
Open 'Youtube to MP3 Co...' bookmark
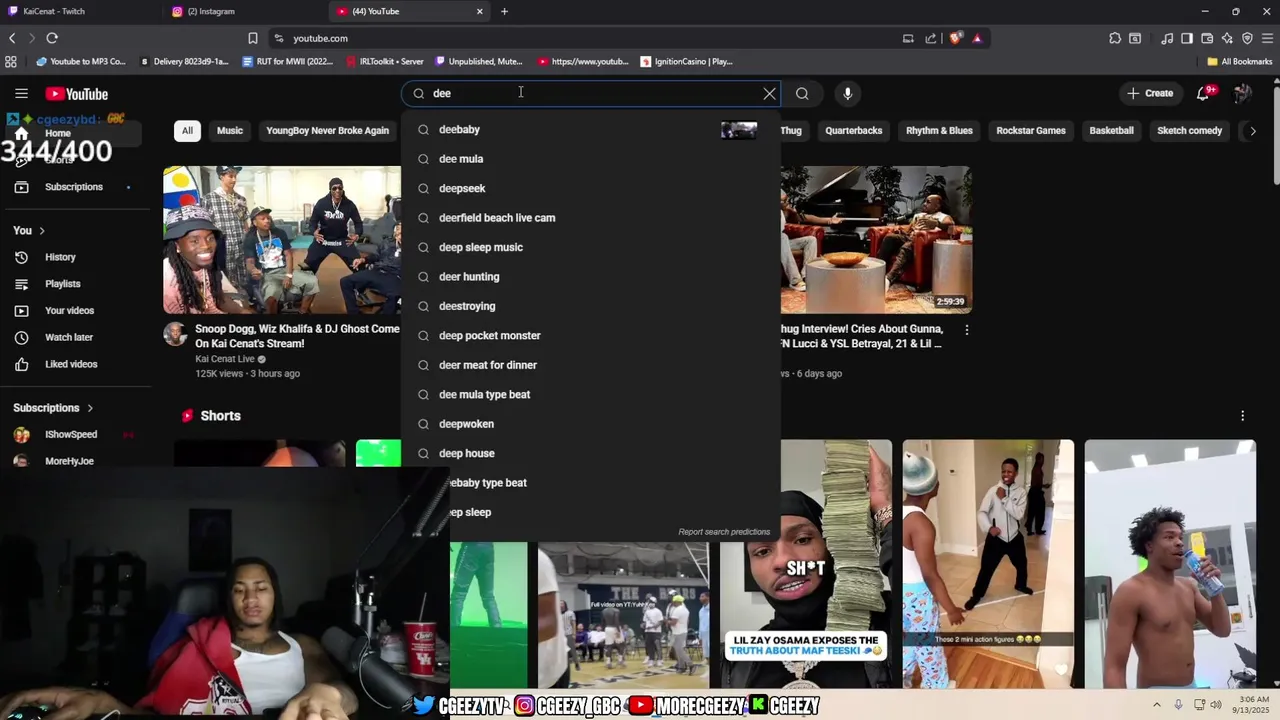80,62
